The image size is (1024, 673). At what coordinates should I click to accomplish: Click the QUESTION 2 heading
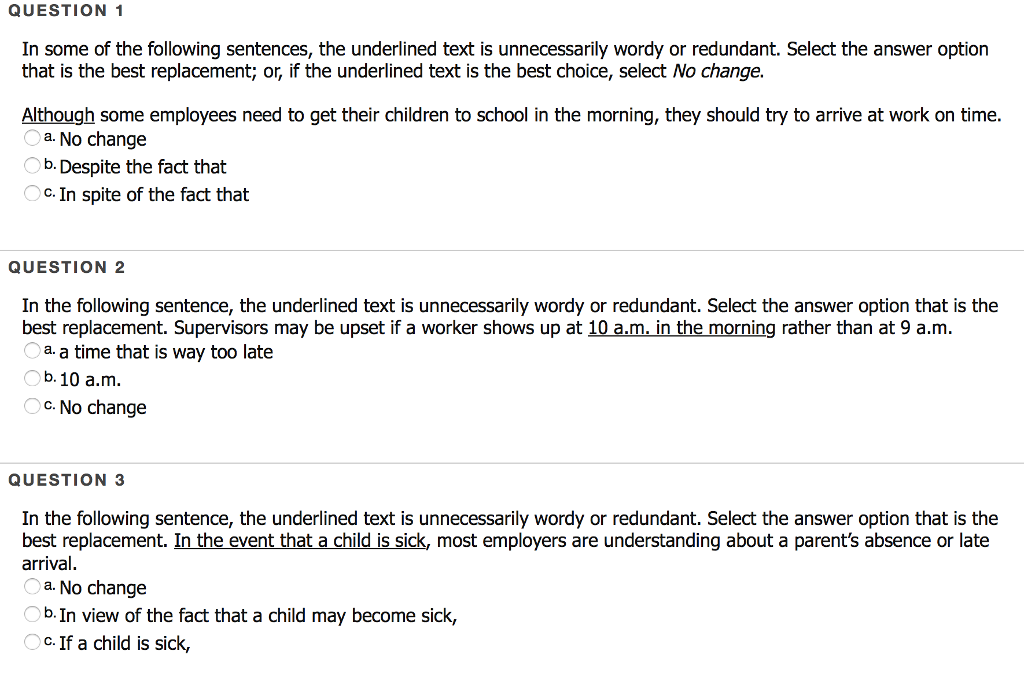tap(66, 267)
